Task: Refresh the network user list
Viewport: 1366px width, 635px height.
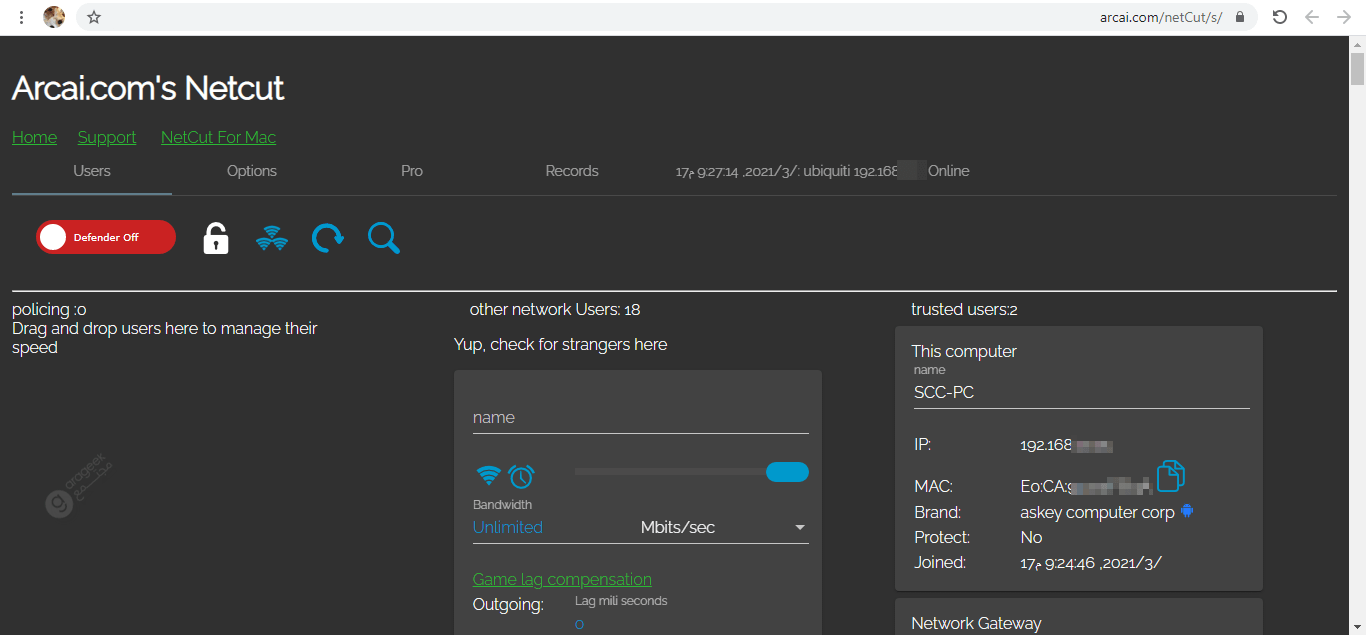Action: tap(328, 238)
